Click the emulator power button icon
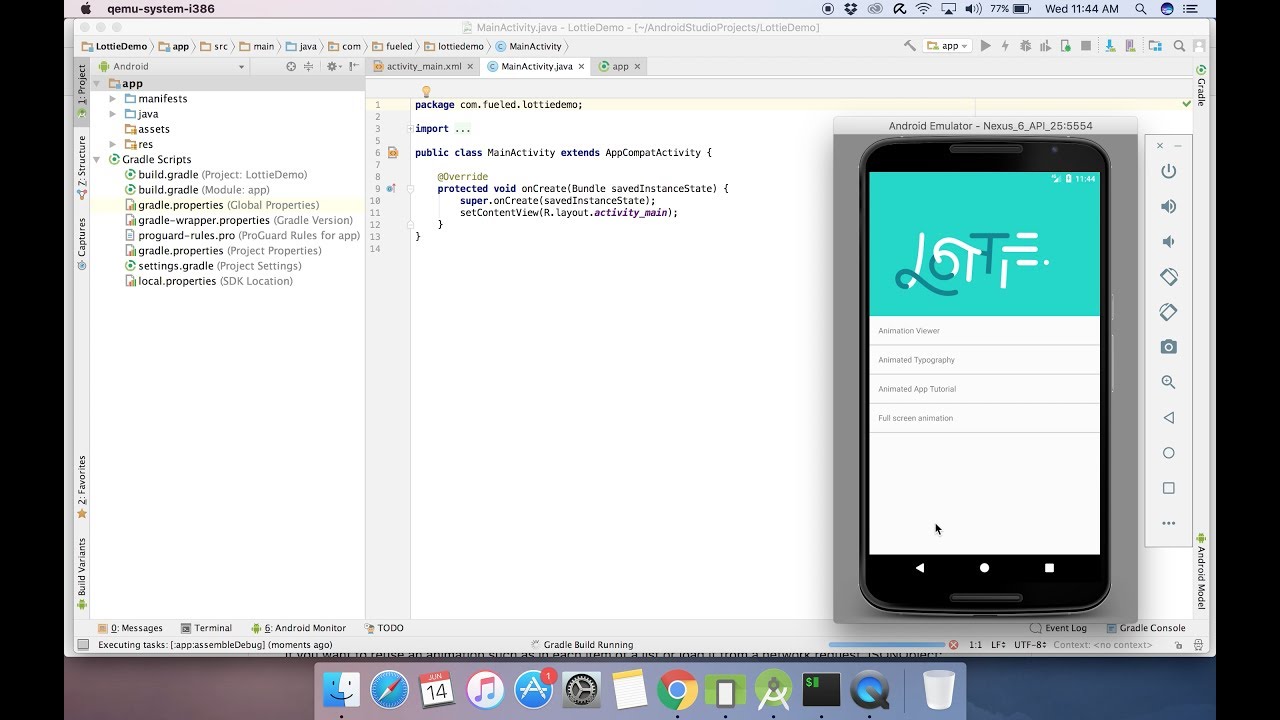 [1168, 171]
